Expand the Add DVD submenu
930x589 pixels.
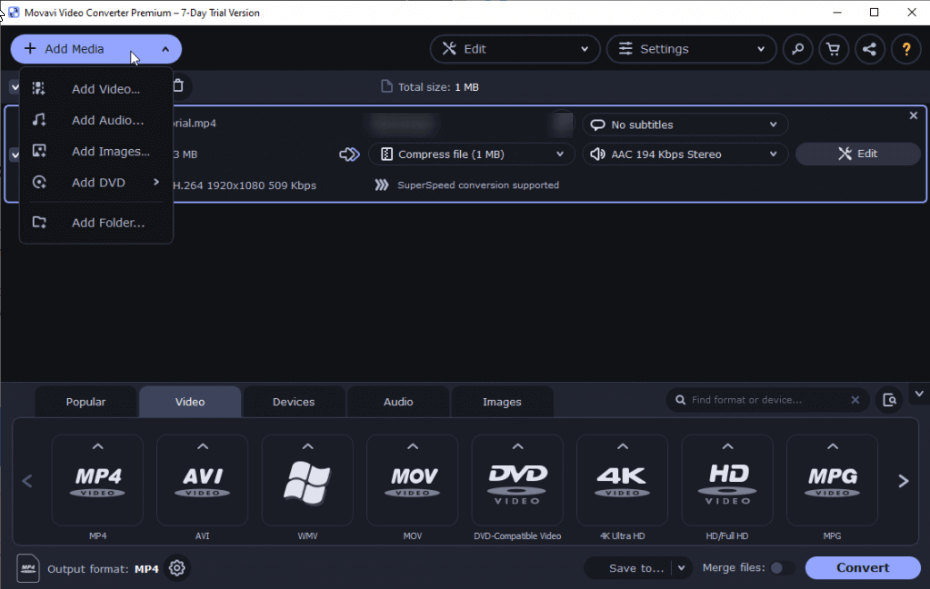(x=96, y=183)
